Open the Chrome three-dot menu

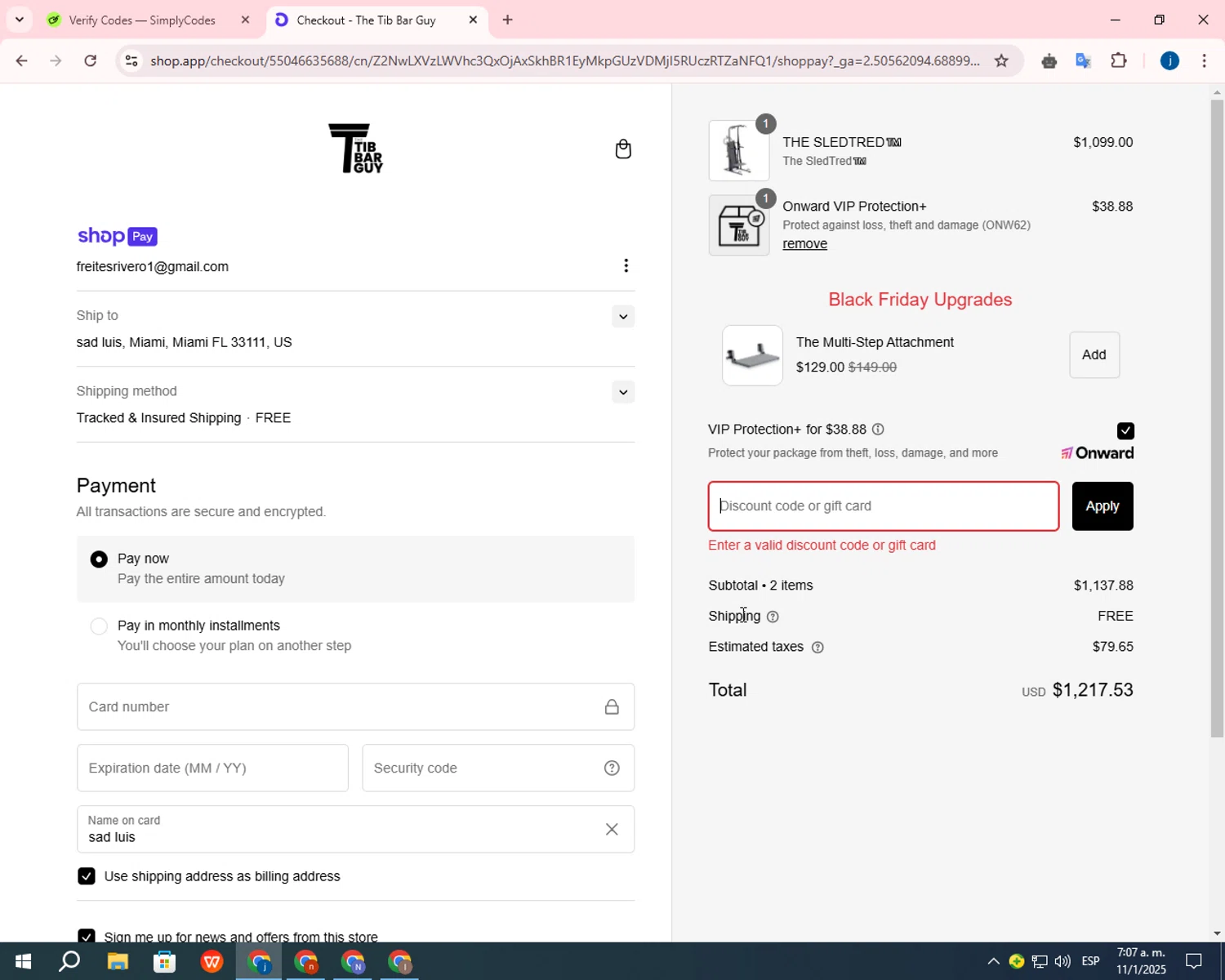(1204, 60)
